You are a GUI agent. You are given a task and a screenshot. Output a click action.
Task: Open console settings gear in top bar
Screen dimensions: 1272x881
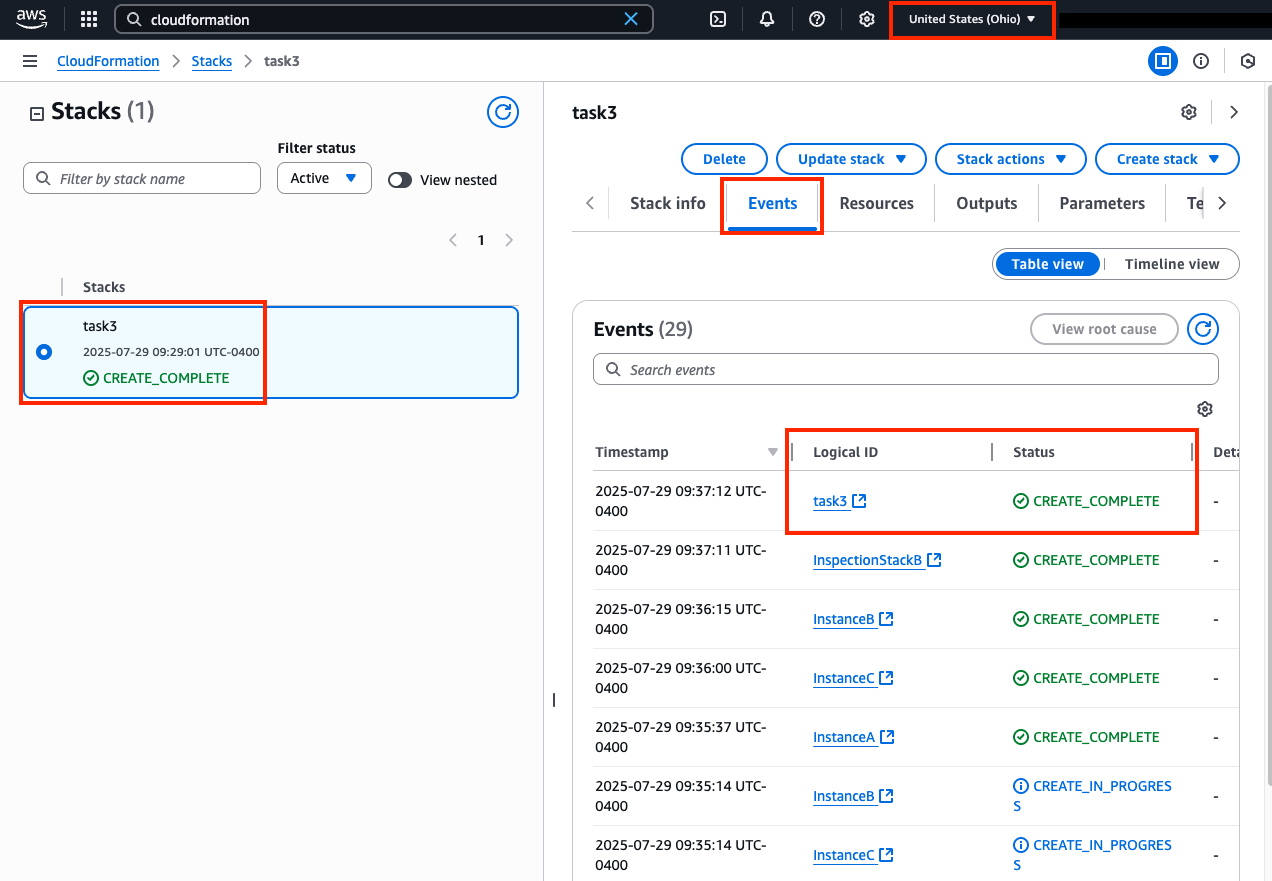click(x=867, y=19)
